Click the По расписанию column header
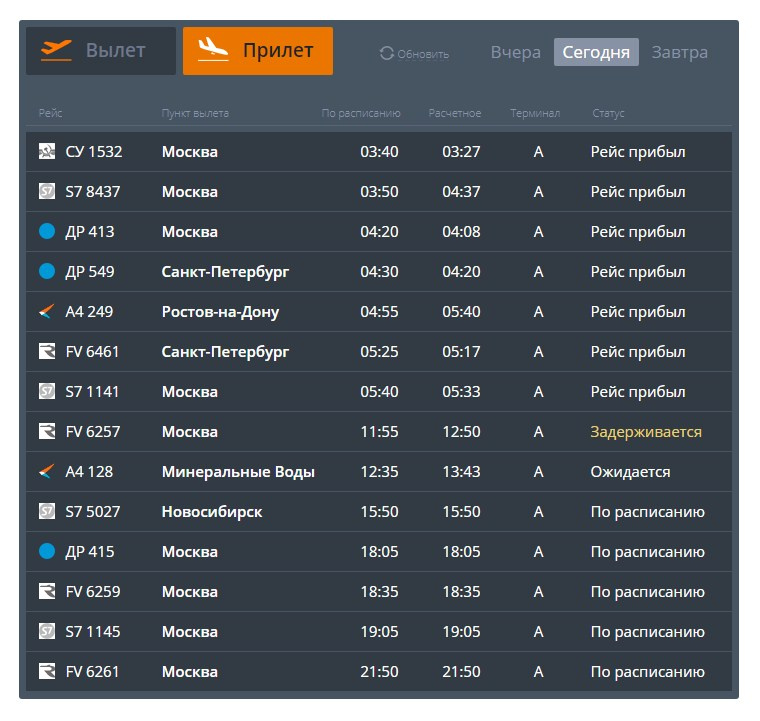Viewport: 760px width, 721px height. click(x=361, y=113)
